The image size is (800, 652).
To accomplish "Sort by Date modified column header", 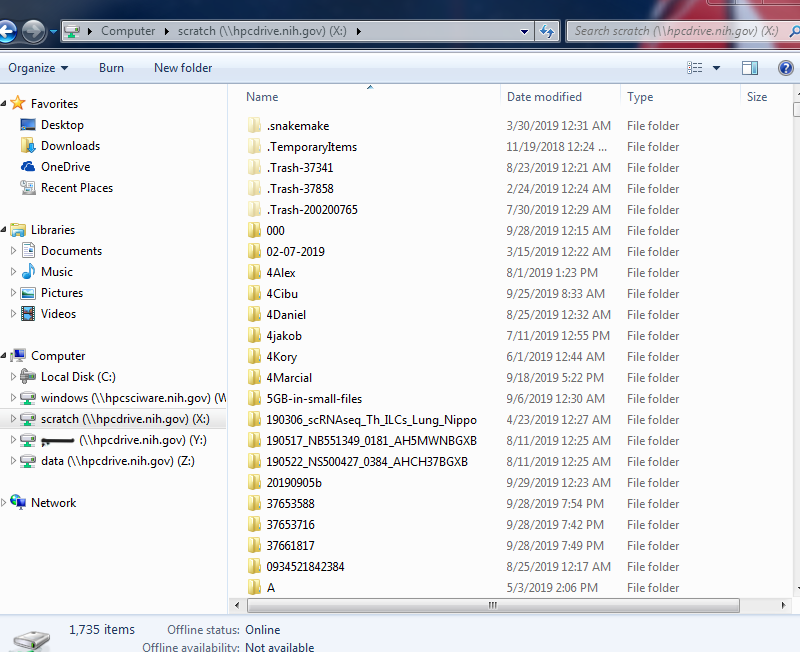I will pos(544,97).
